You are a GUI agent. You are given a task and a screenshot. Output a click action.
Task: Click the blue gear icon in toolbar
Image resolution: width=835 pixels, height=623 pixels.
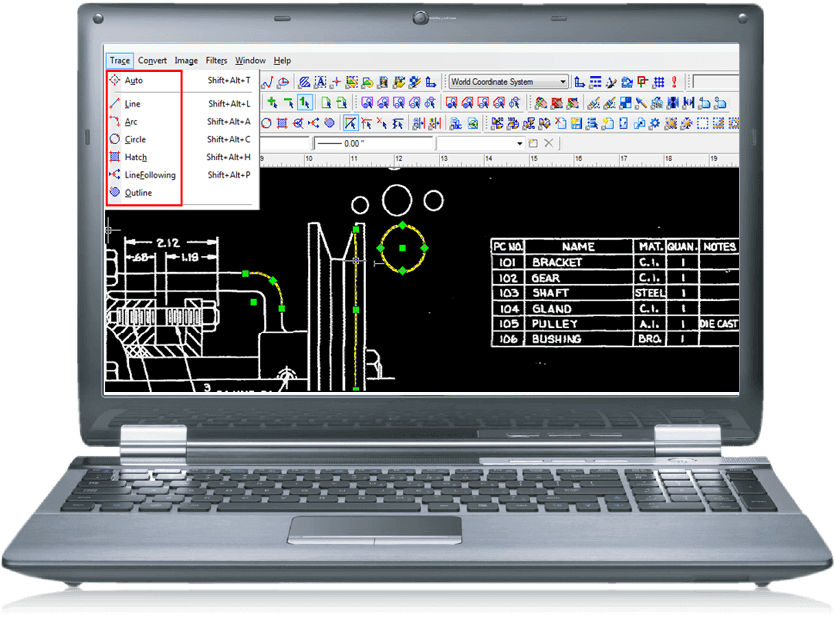653,123
